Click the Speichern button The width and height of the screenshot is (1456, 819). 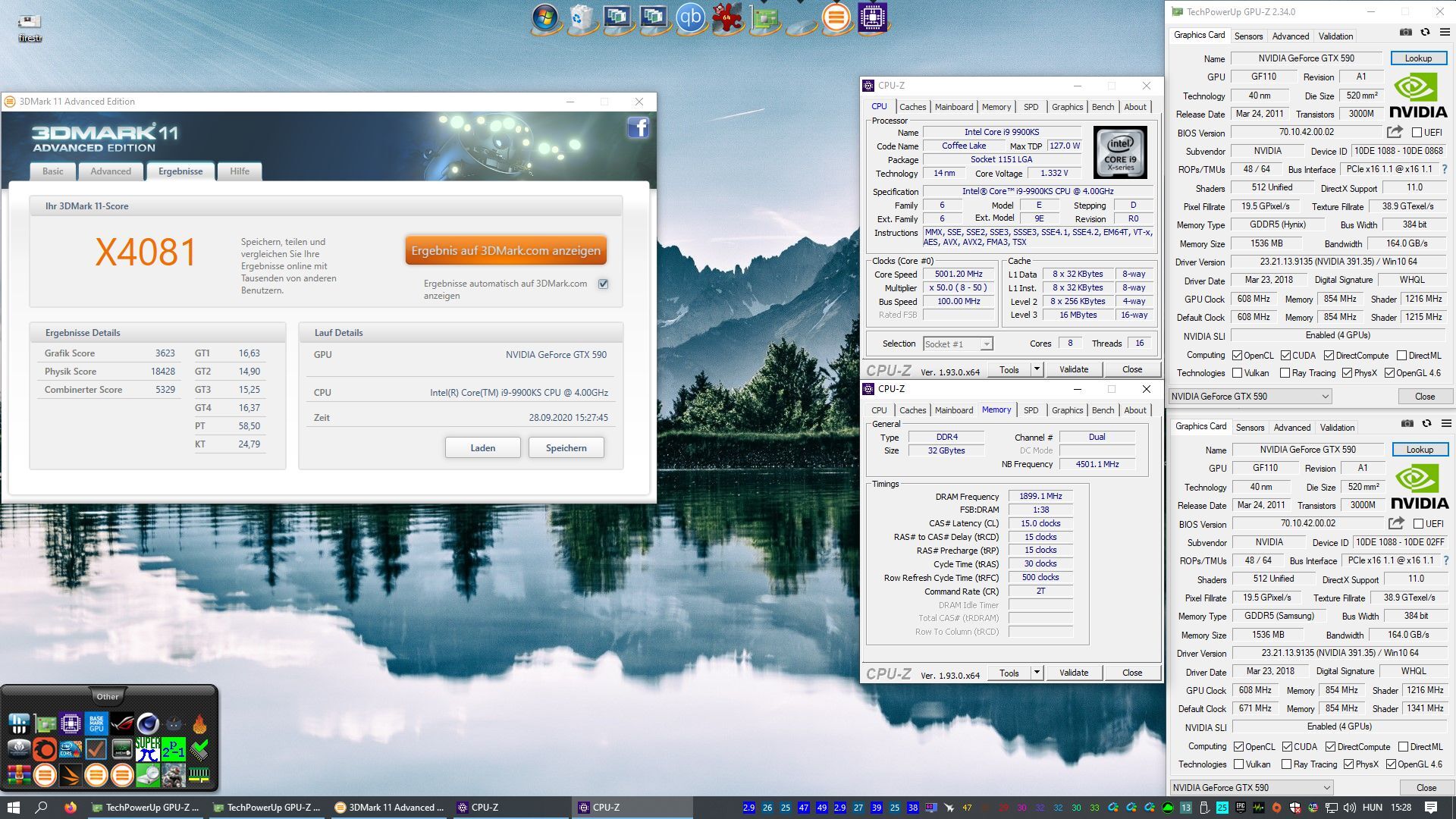point(566,448)
